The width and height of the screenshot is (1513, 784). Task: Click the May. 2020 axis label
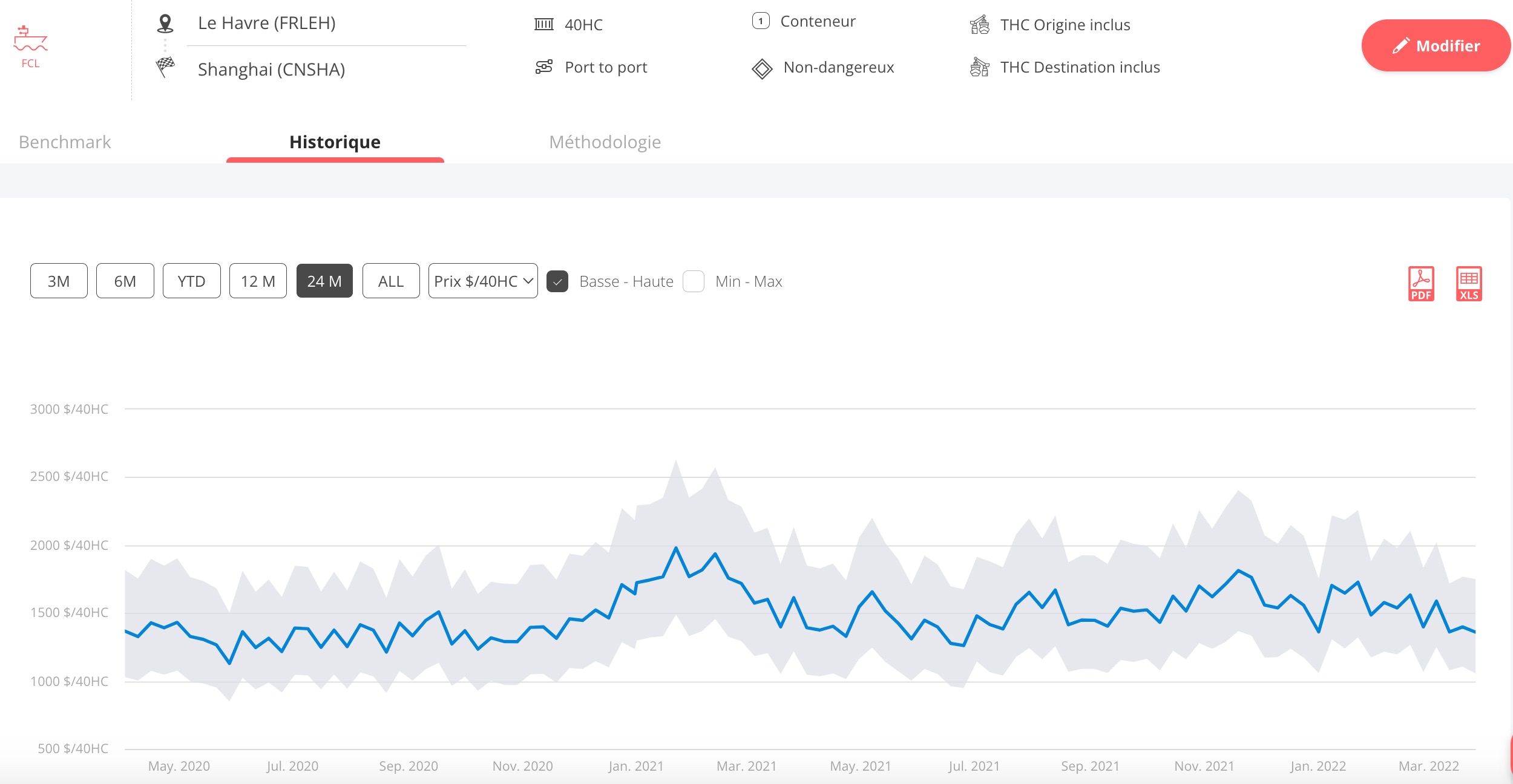pyautogui.click(x=179, y=766)
